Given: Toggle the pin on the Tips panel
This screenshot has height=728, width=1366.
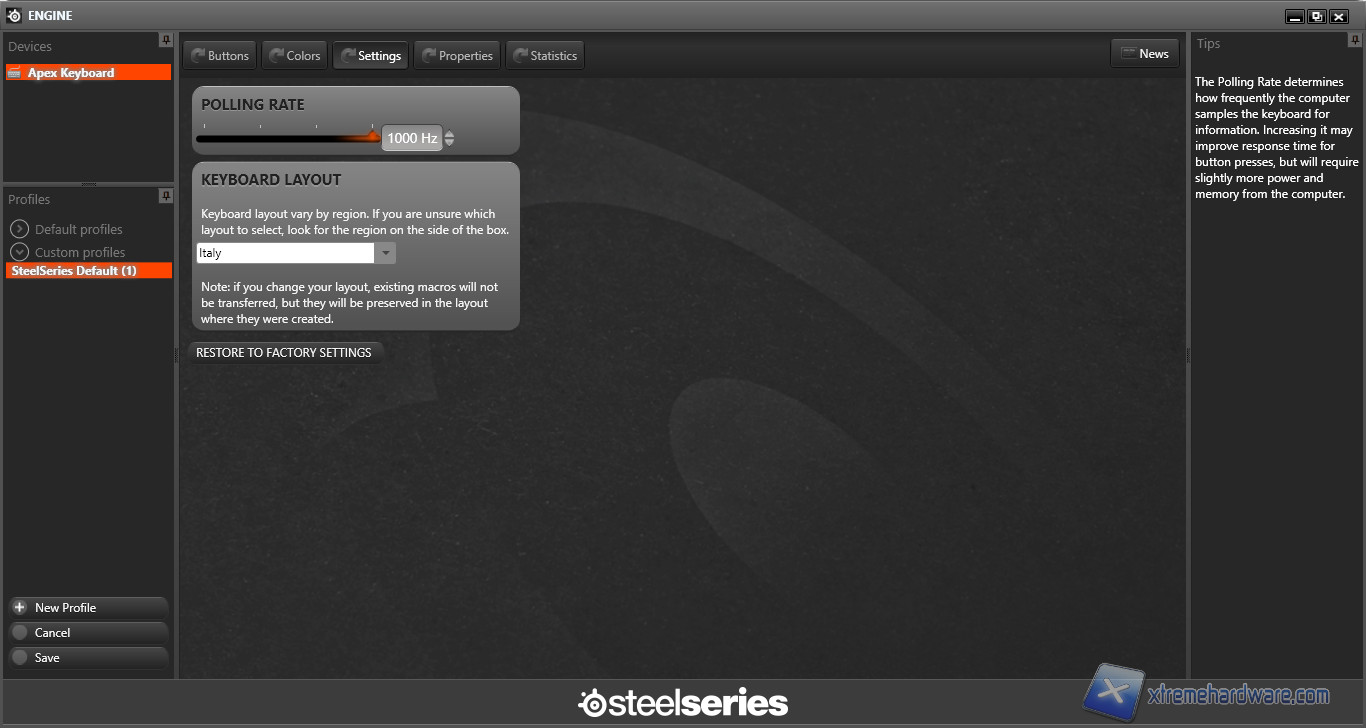Looking at the screenshot, I should (1355, 40).
